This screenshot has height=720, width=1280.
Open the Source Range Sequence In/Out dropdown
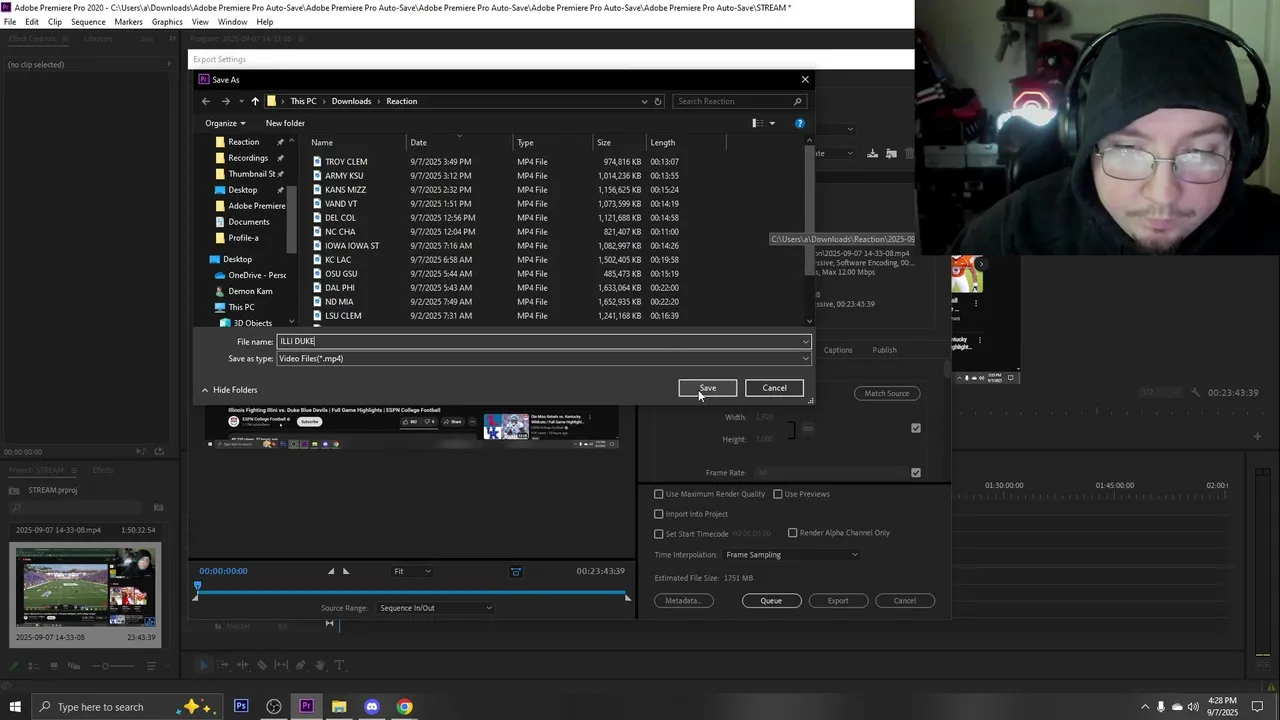(x=435, y=608)
